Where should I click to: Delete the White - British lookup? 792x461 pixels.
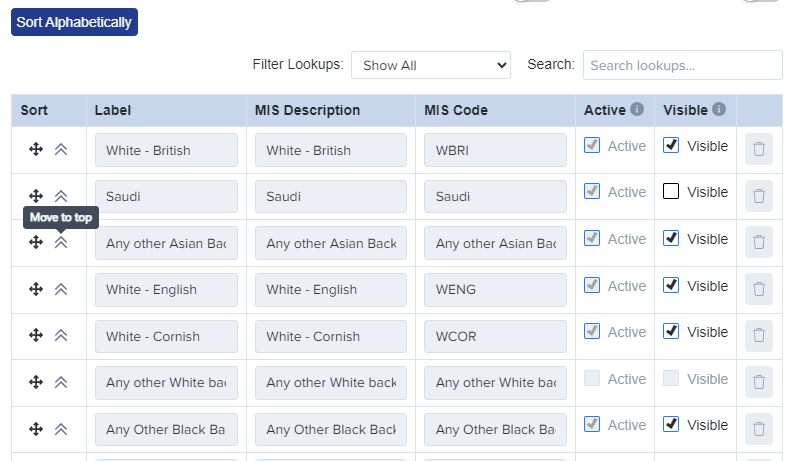coord(759,149)
